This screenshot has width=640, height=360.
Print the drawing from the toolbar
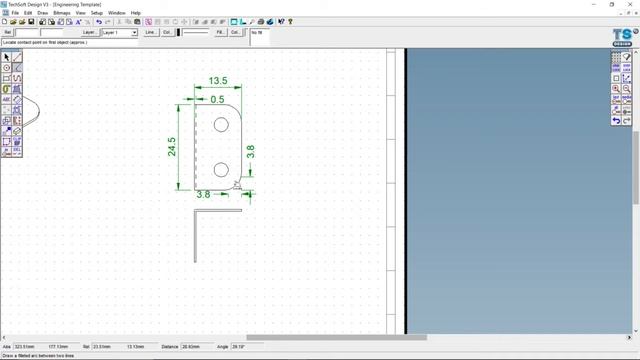tap(261, 22)
